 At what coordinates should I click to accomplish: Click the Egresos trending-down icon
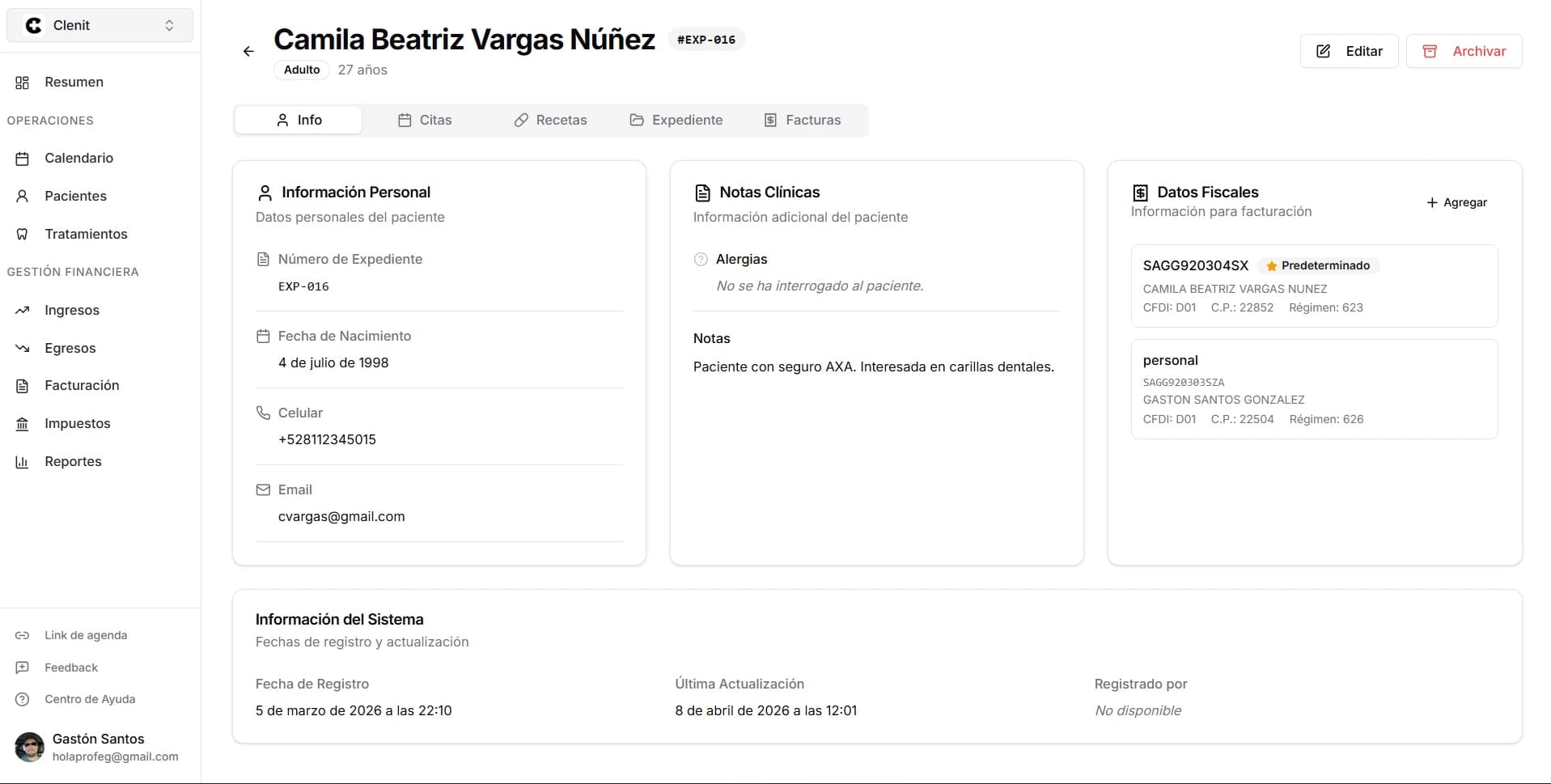(23, 348)
